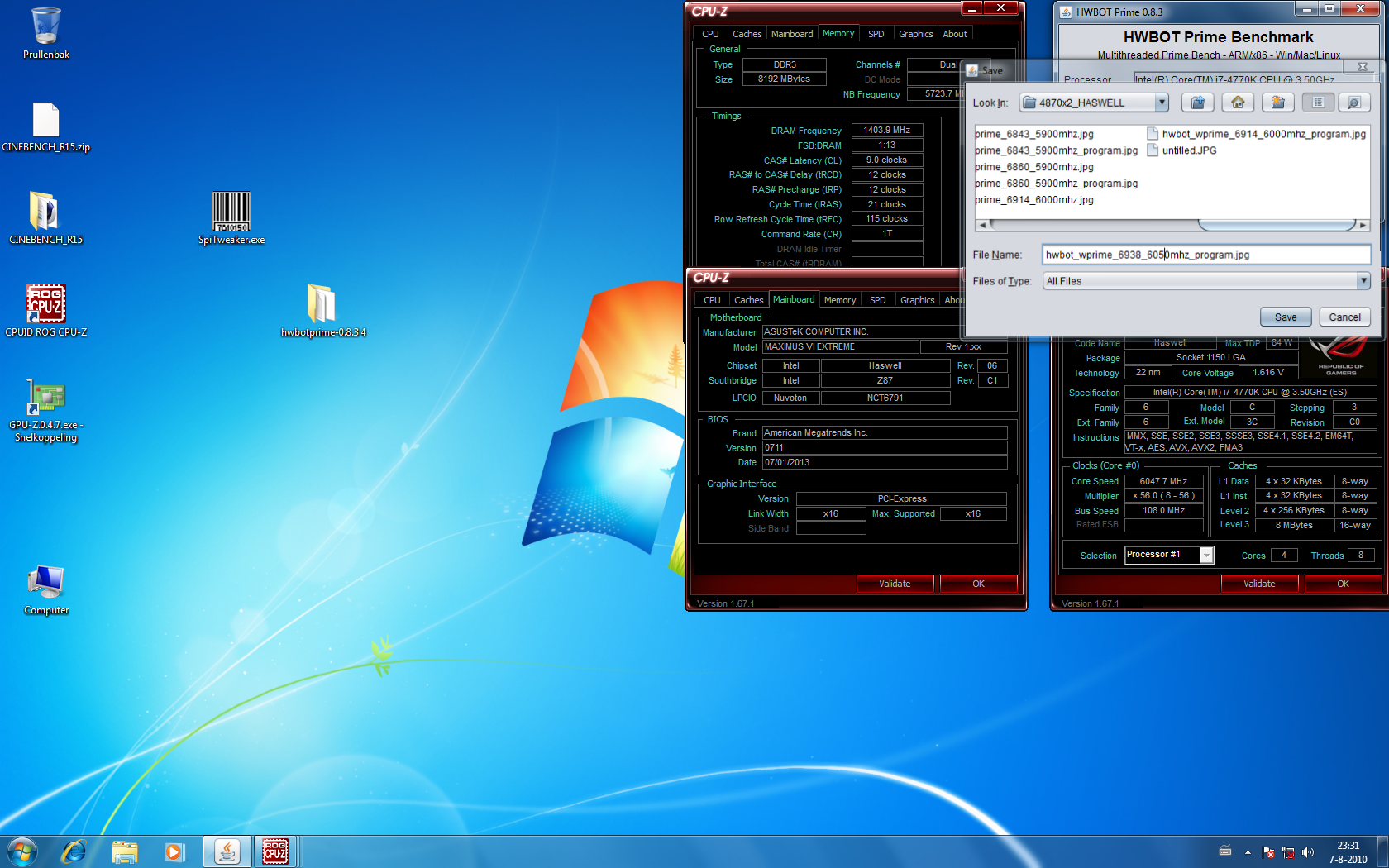Screen dimensions: 1389x868
Task: Click OK in rightmost CPU-Z window
Action: point(1343,584)
